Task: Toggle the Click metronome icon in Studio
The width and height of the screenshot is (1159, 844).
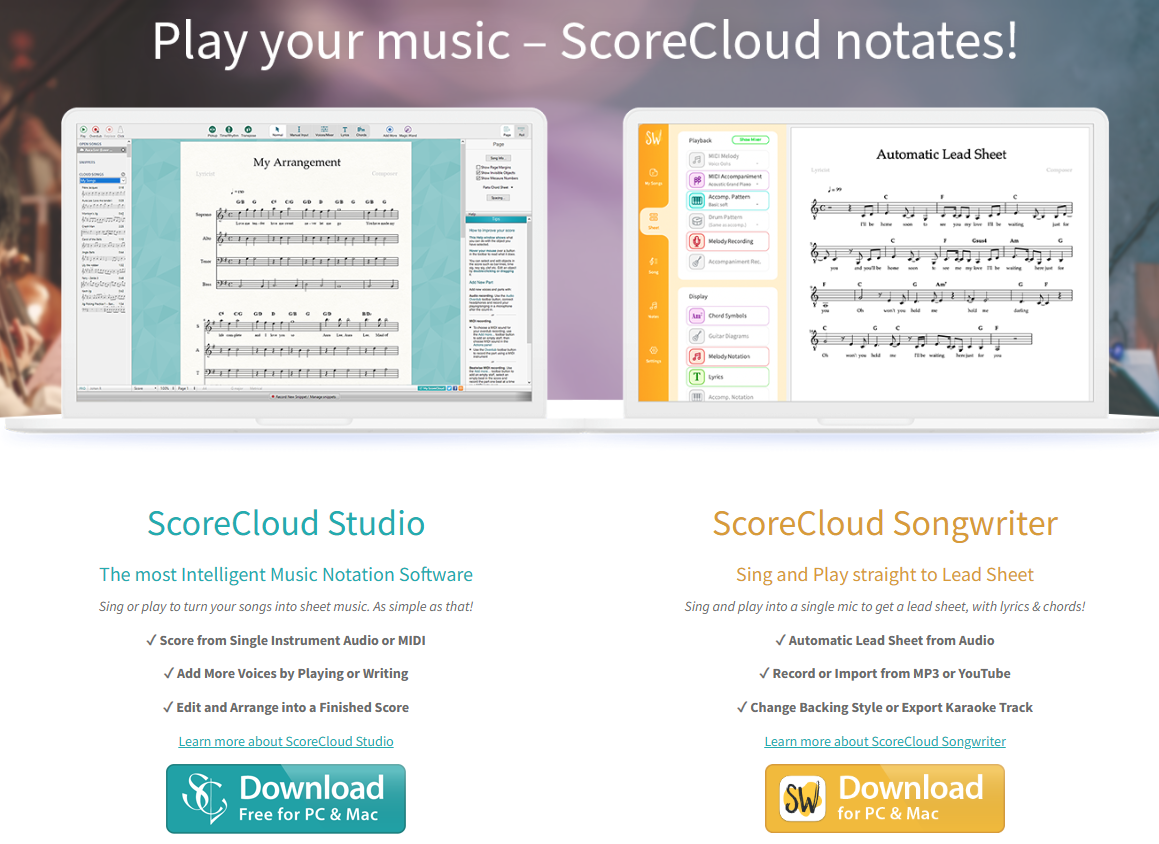Action: pyautogui.click(x=120, y=129)
